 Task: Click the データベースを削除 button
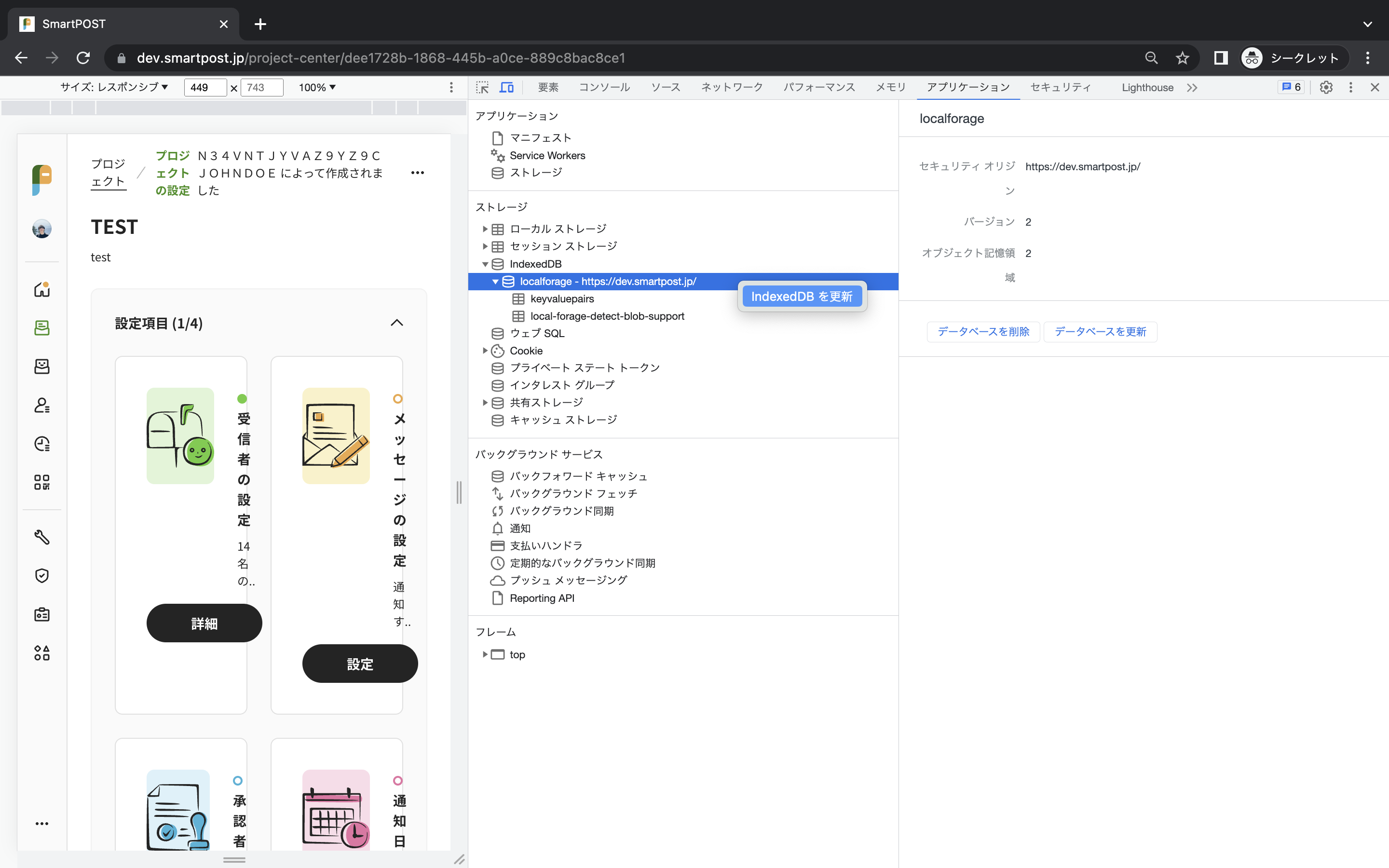point(982,332)
